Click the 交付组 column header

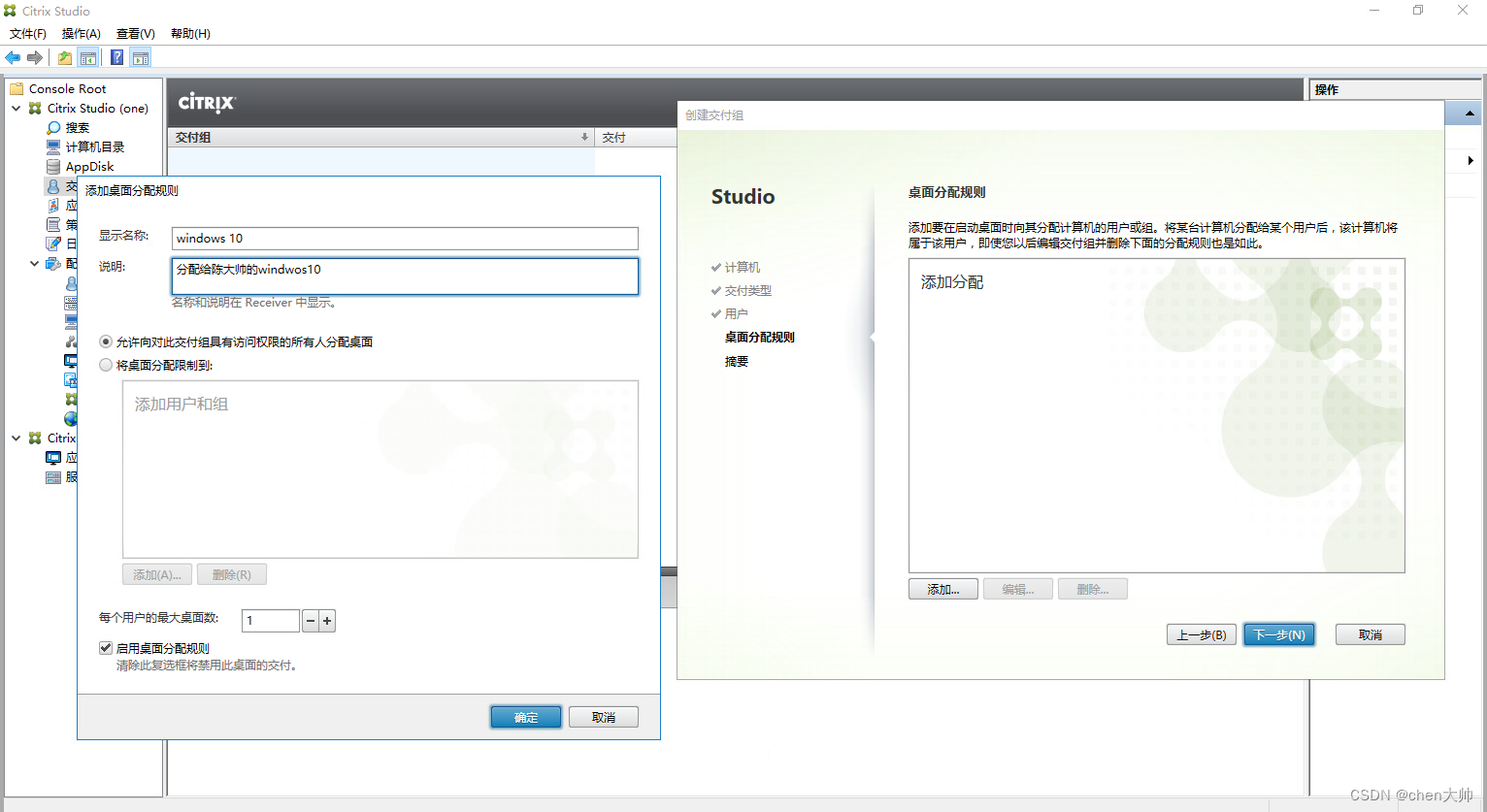381,138
